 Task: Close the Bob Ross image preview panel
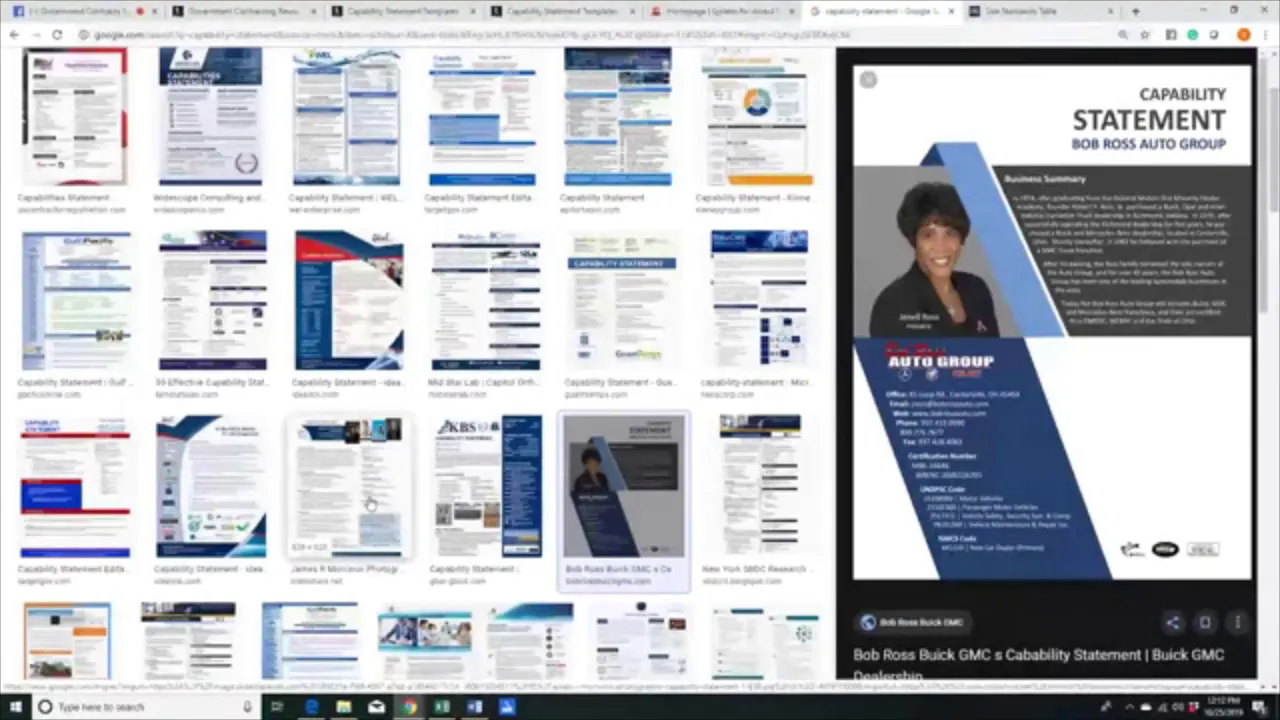click(x=868, y=80)
